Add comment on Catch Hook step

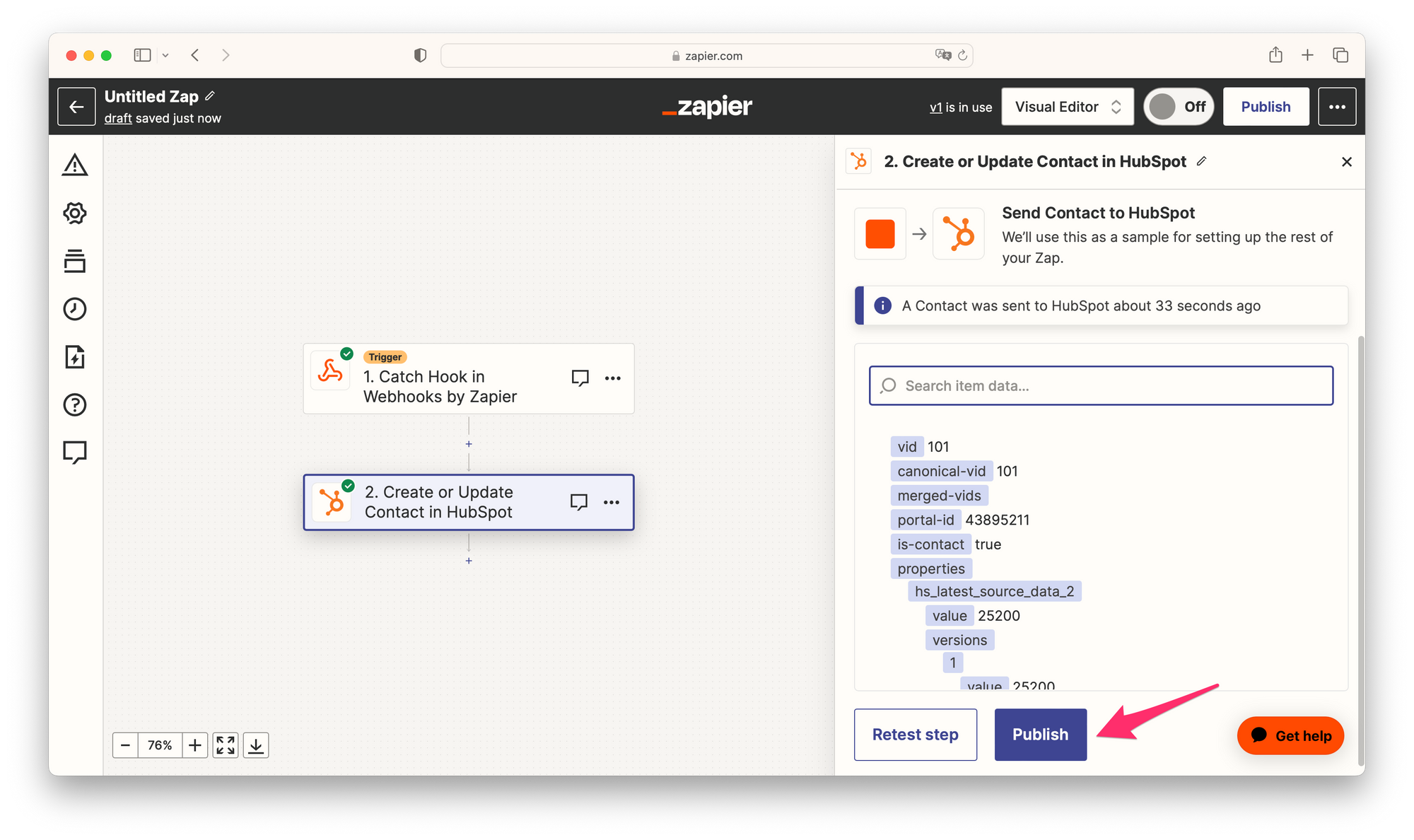coord(580,378)
